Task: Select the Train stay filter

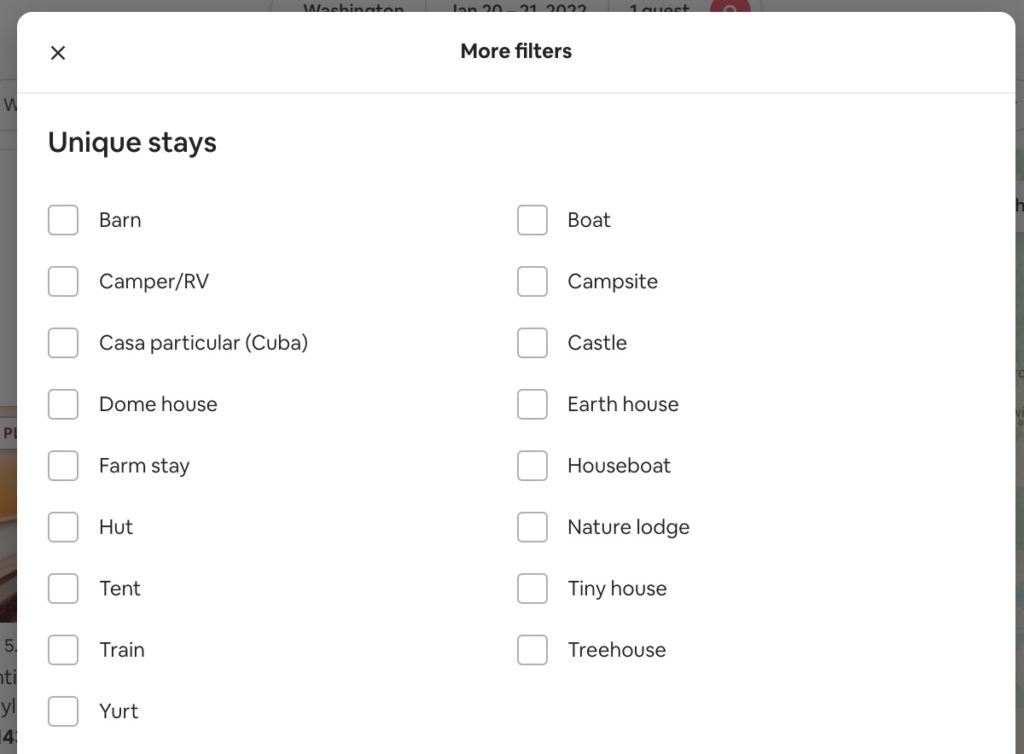Action: tap(63, 649)
